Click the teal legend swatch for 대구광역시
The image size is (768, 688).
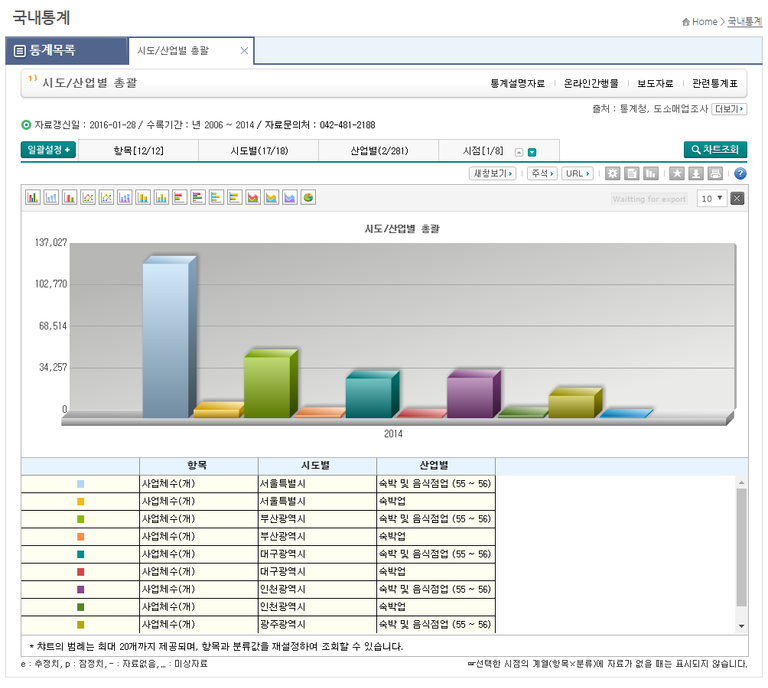tap(81, 554)
